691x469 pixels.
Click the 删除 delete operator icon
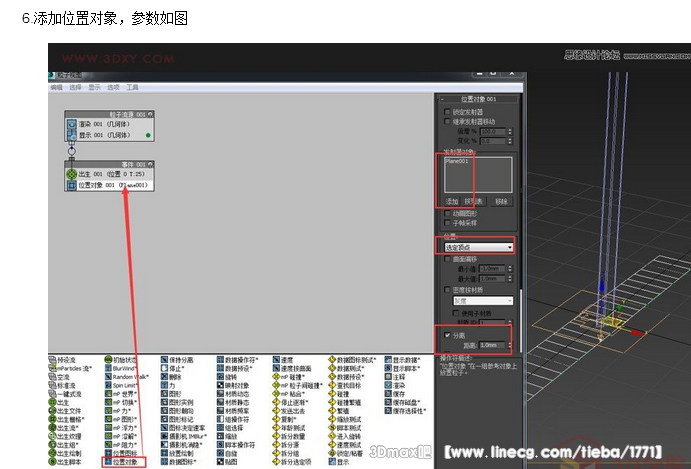[x=164, y=377]
